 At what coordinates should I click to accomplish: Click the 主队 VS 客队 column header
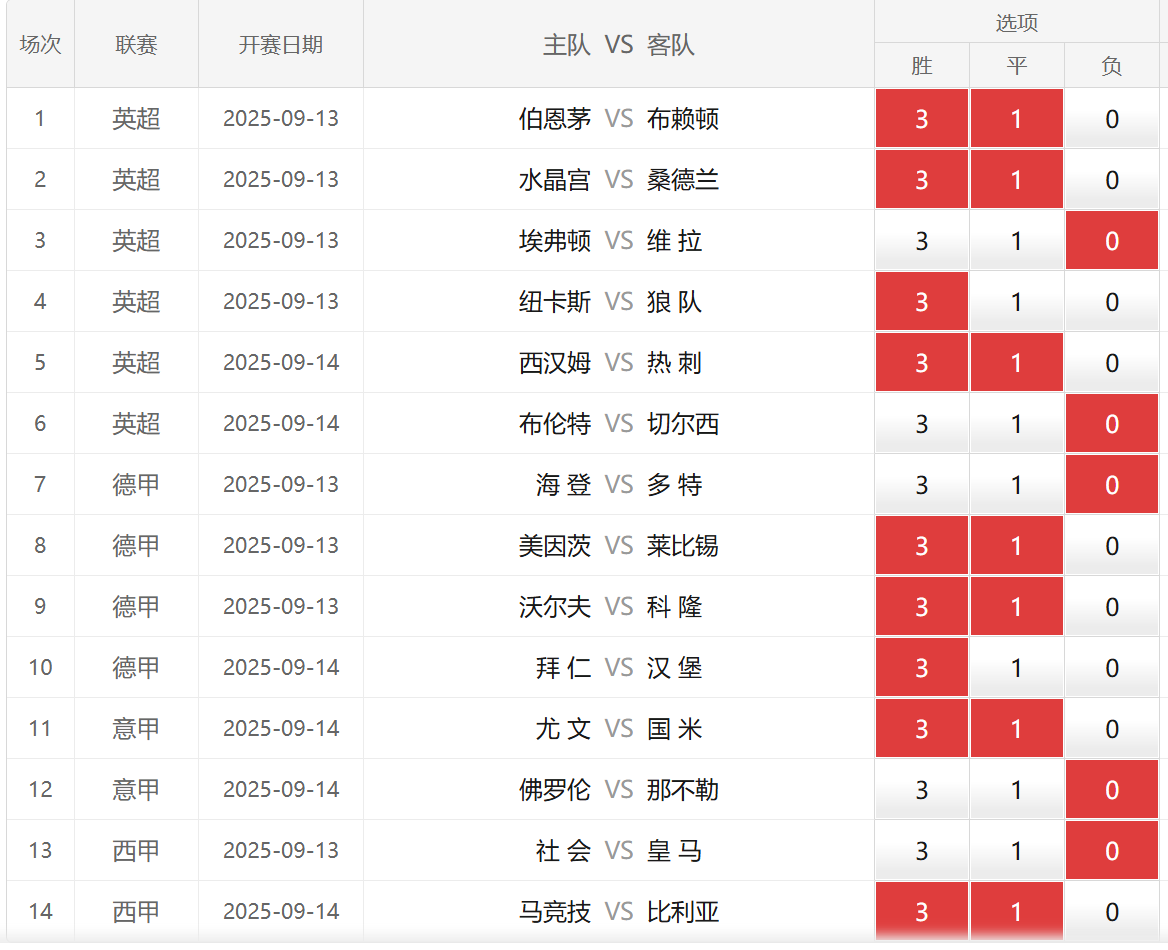(618, 45)
